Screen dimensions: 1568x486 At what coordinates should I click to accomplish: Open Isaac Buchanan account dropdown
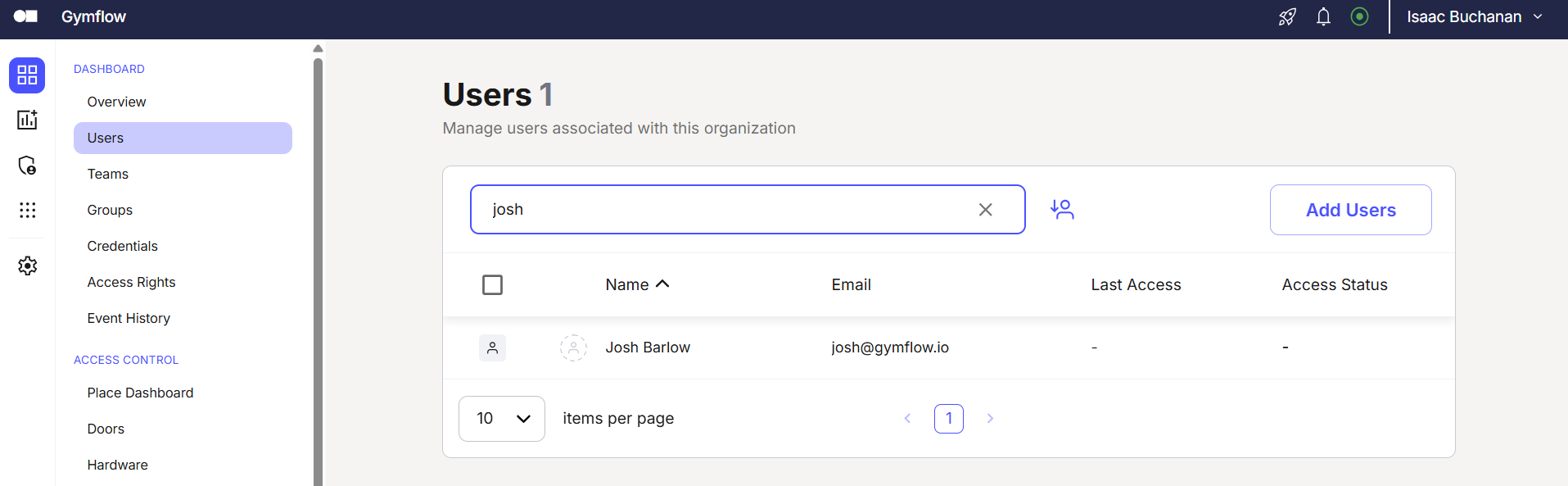pyautogui.click(x=1474, y=17)
